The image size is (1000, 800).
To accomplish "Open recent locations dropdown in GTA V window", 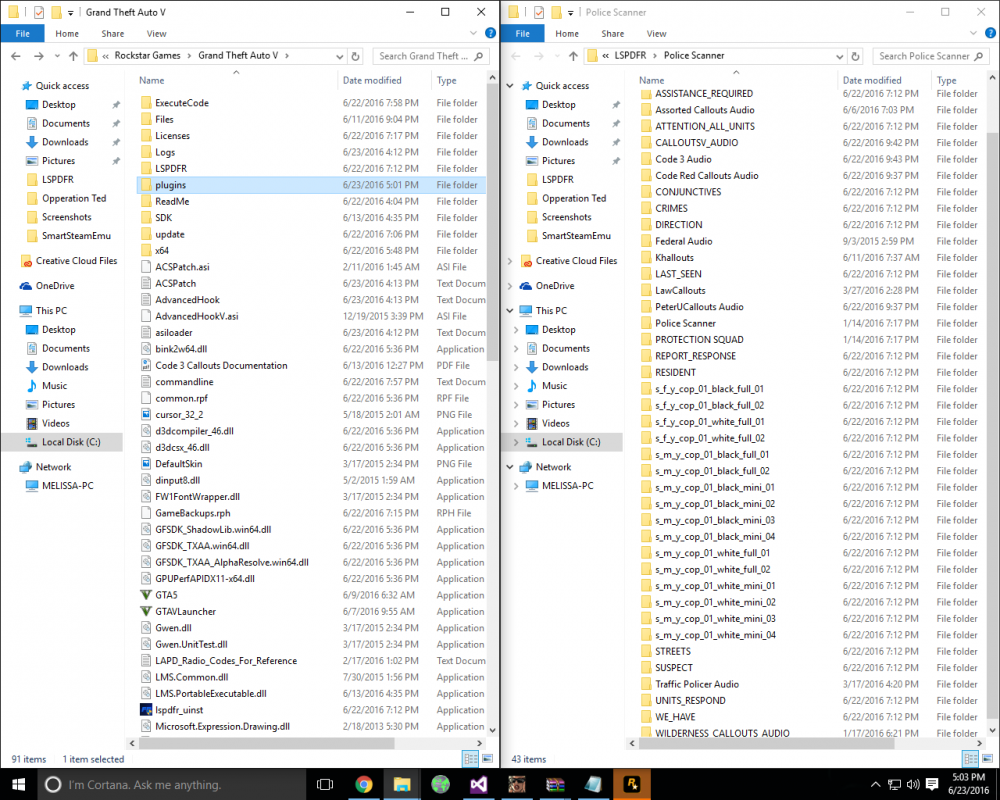I will pyautogui.click(x=57, y=56).
